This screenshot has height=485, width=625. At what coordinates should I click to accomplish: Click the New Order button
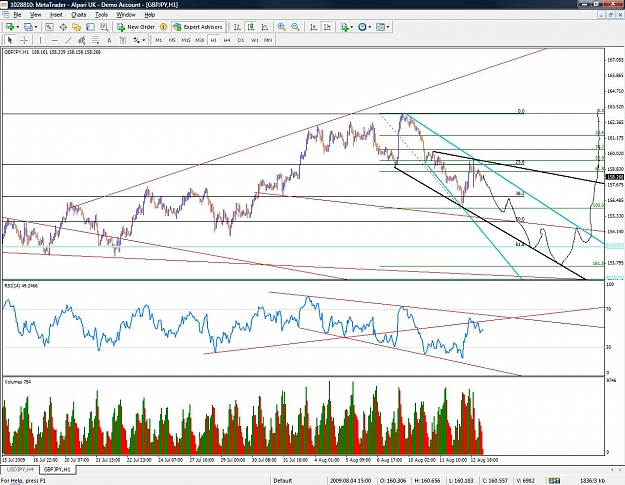[136, 27]
